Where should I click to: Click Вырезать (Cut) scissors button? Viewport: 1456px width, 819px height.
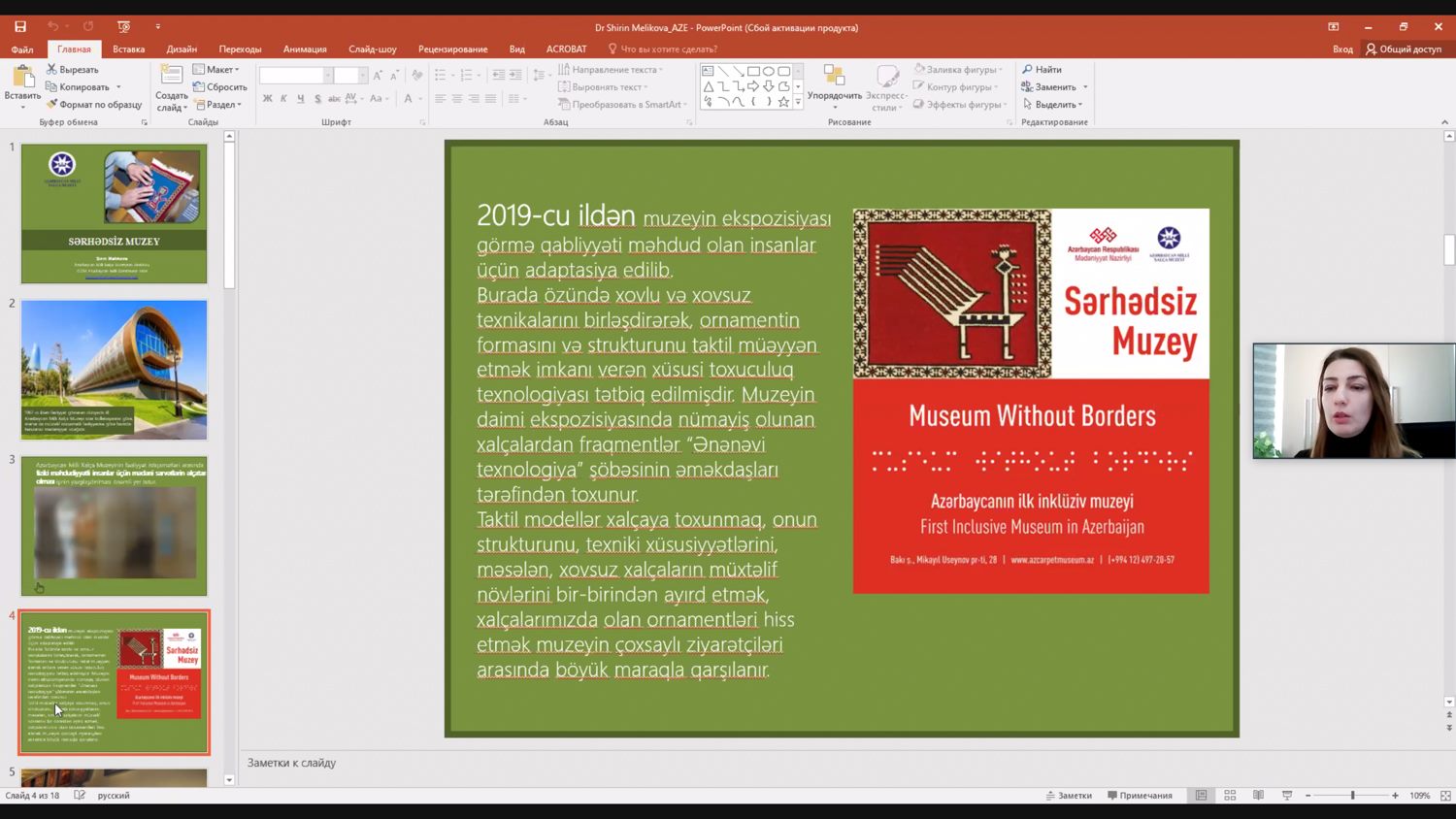tap(73, 70)
